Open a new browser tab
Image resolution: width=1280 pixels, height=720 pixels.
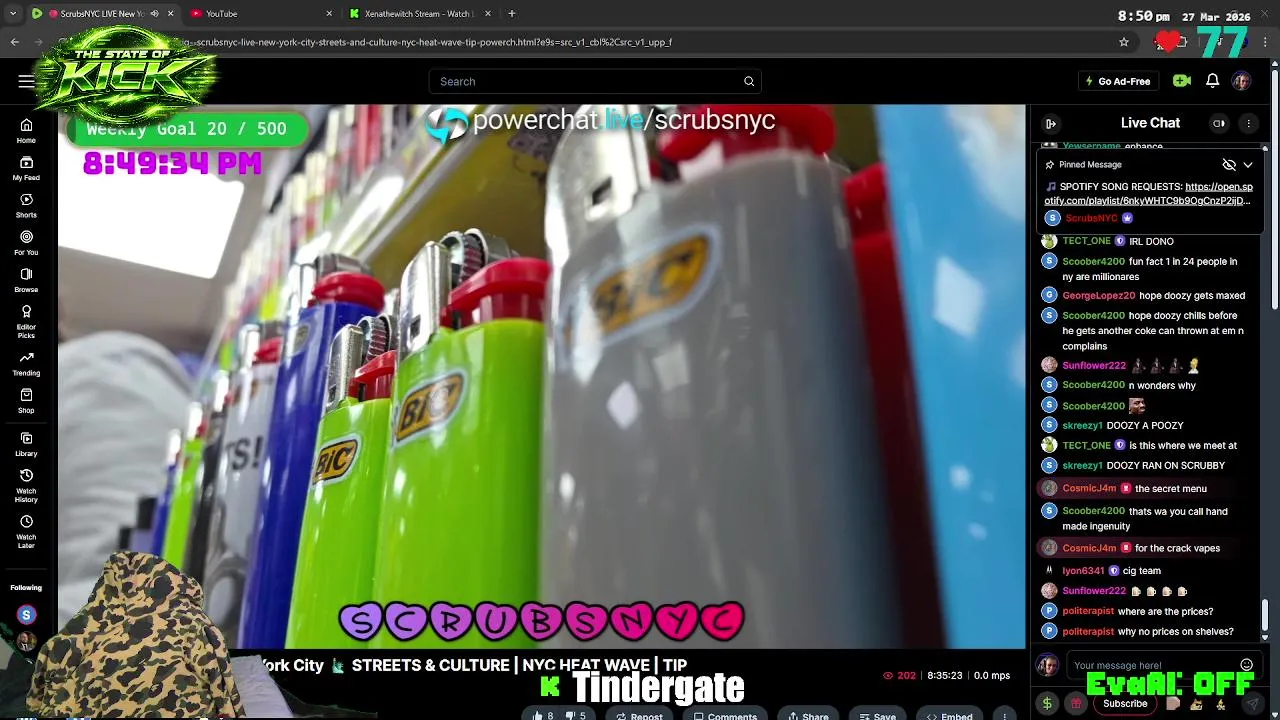click(x=512, y=14)
